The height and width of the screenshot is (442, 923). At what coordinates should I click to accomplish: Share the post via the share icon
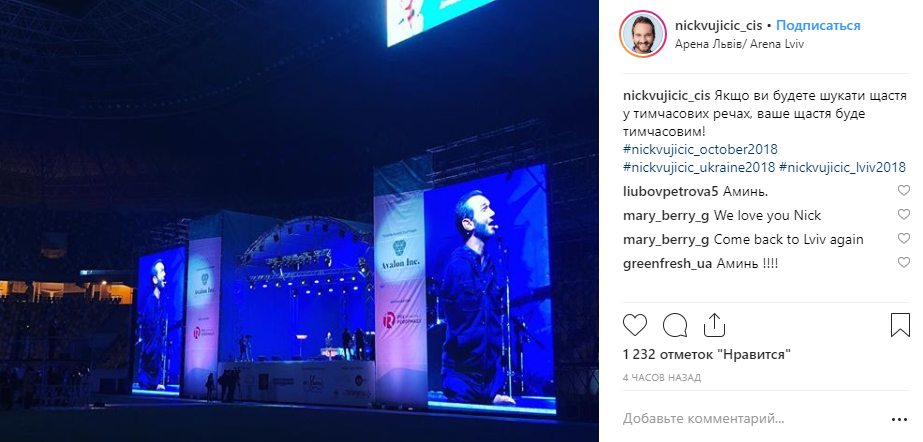(x=713, y=325)
